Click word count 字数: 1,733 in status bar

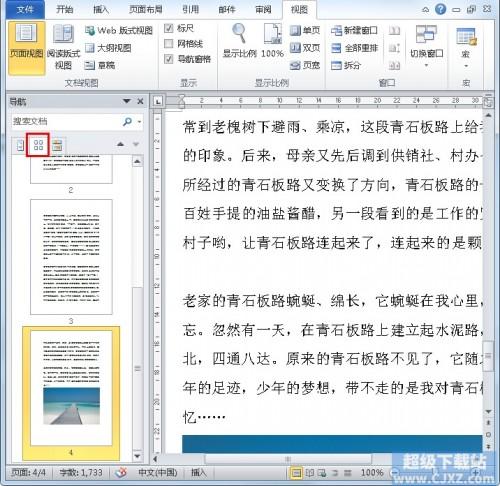pyautogui.click(x=81, y=472)
